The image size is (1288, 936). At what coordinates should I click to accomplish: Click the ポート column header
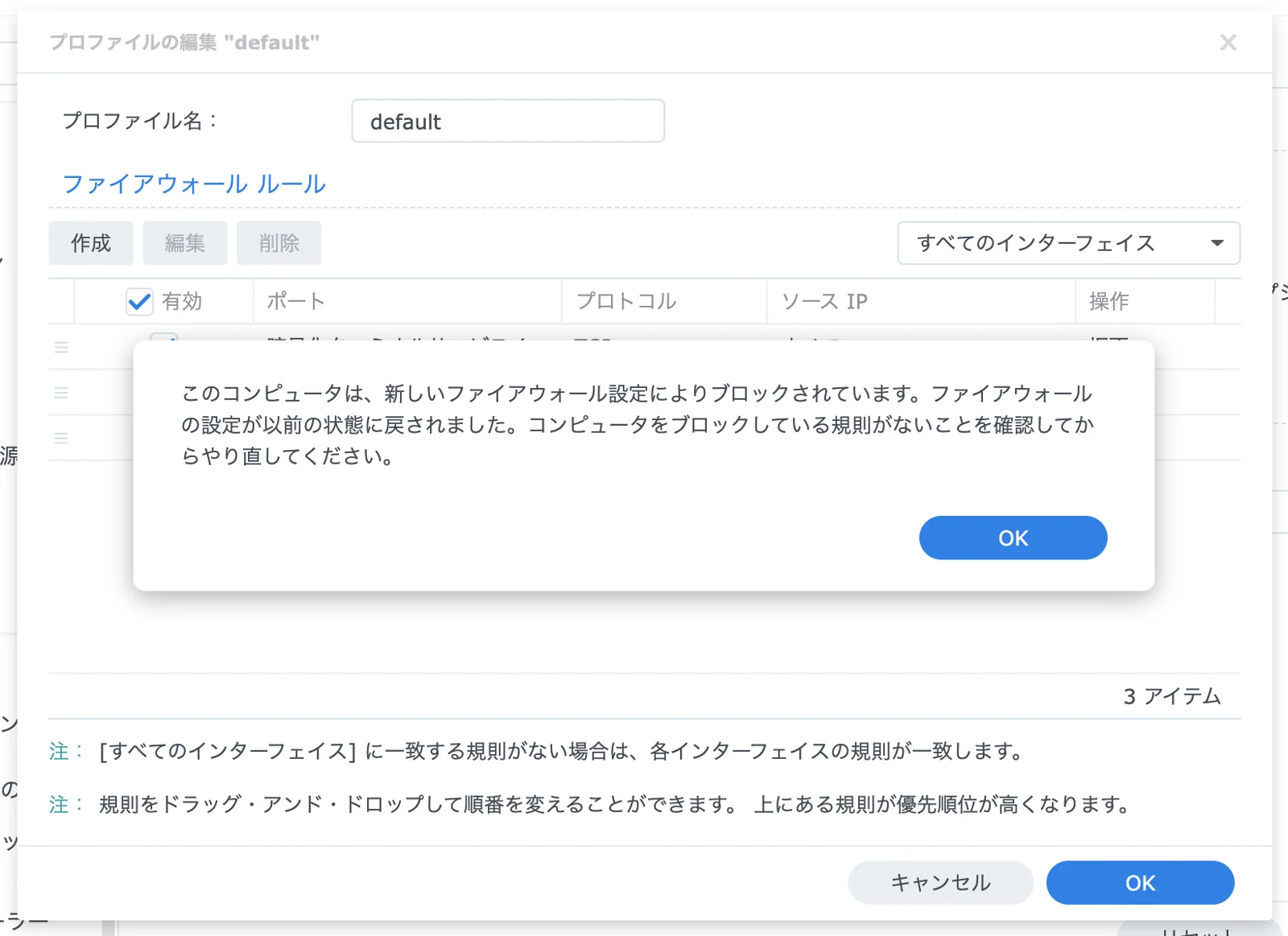pos(407,302)
